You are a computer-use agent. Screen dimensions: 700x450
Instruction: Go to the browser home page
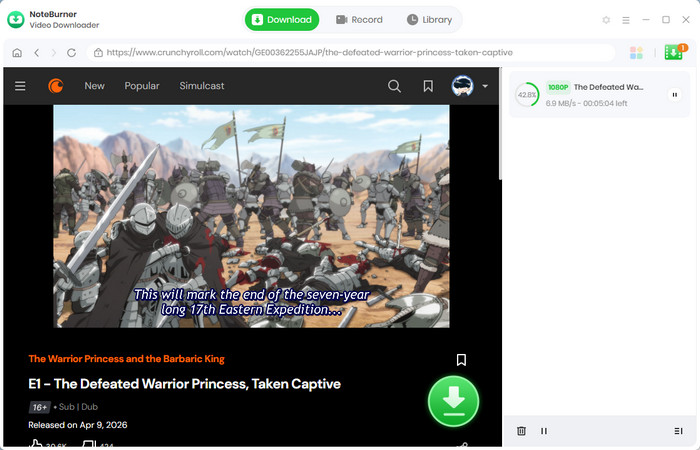click(x=17, y=53)
